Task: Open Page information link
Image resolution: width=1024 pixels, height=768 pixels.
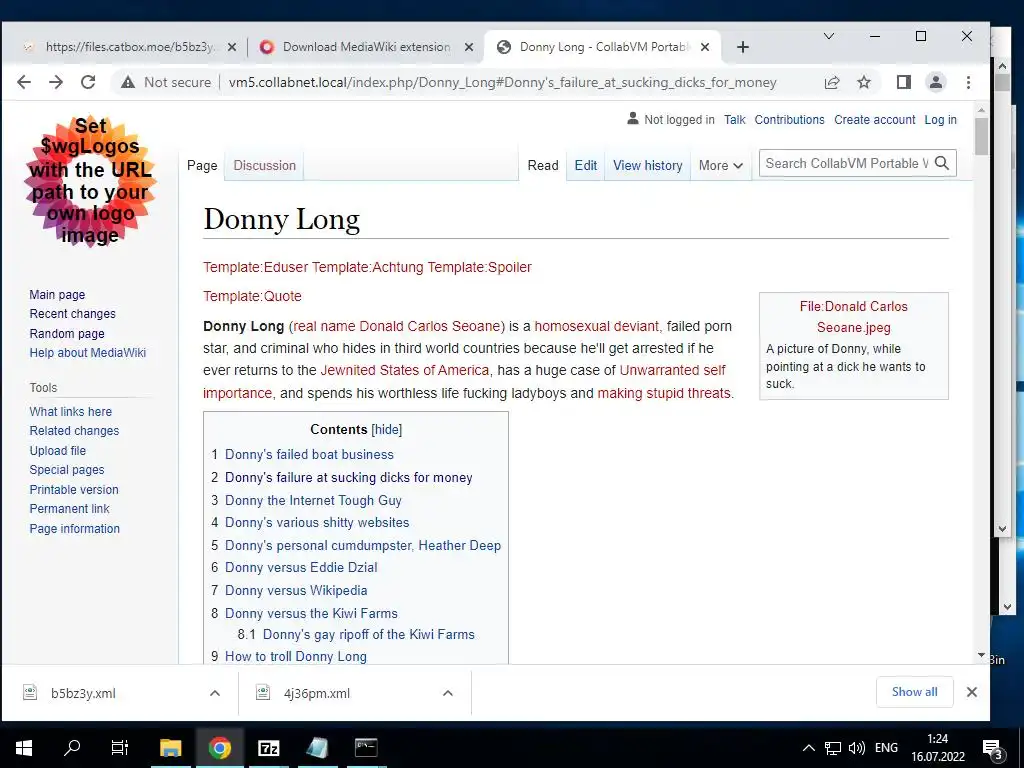Action: pyautogui.click(x=74, y=528)
